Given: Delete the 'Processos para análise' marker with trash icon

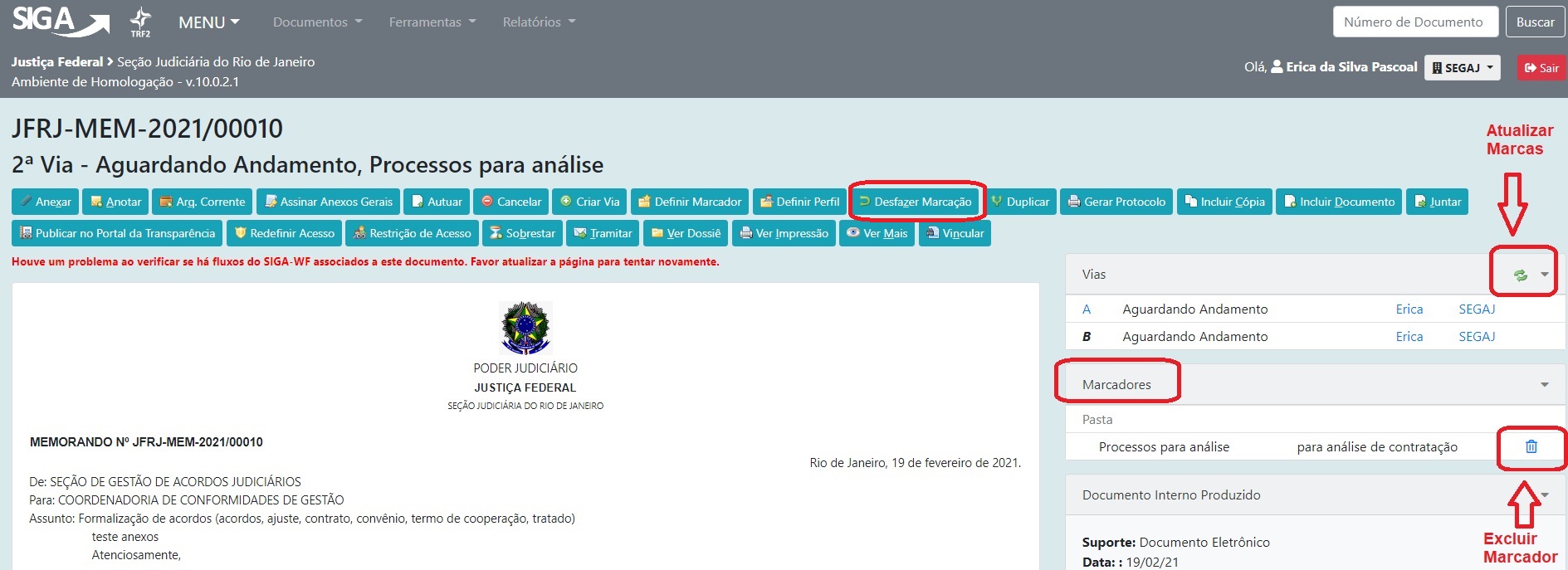Looking at the screenshot, I should point(1531,446).
